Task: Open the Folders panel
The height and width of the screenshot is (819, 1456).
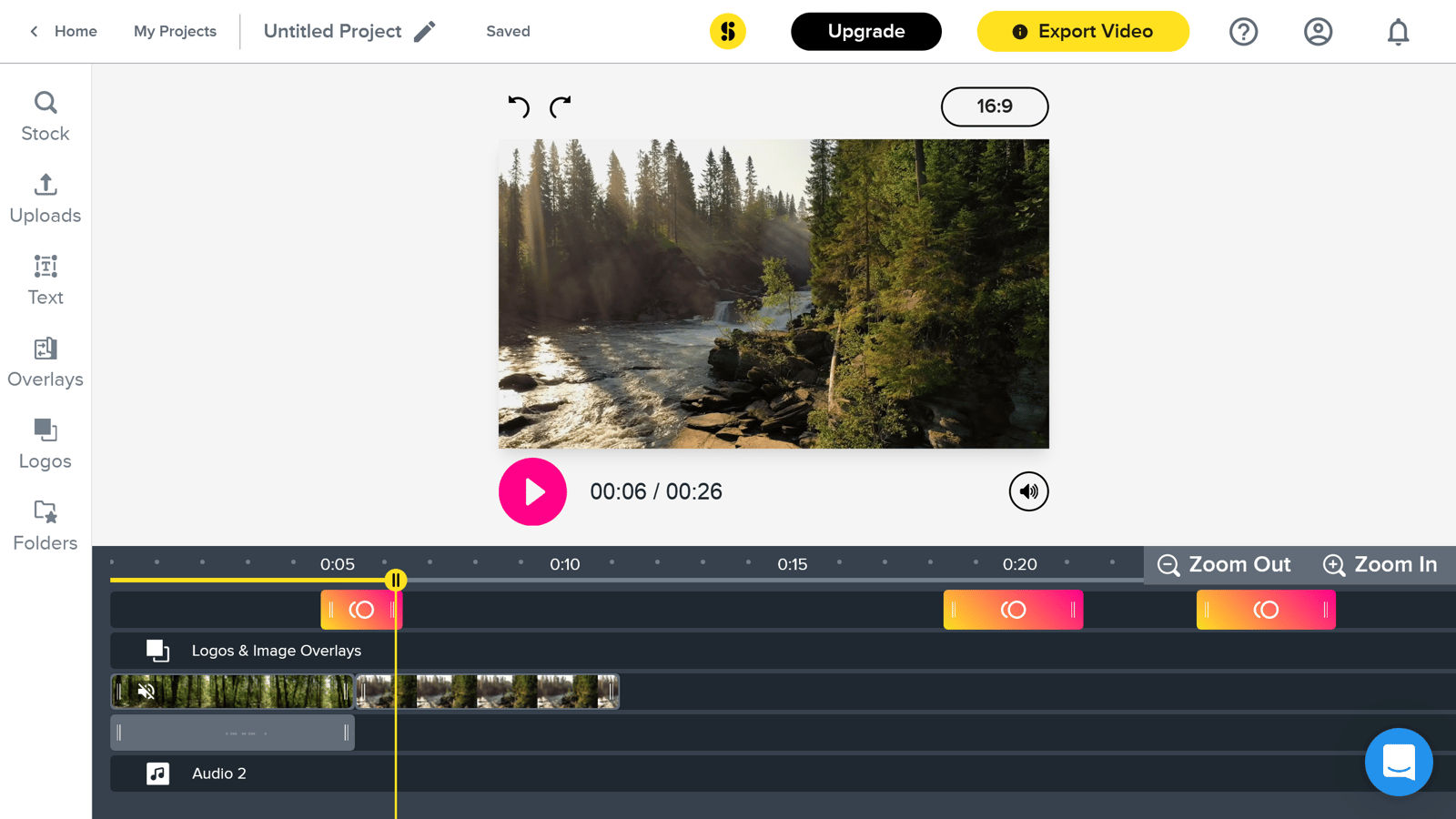Action: click(x=45, y=525)
